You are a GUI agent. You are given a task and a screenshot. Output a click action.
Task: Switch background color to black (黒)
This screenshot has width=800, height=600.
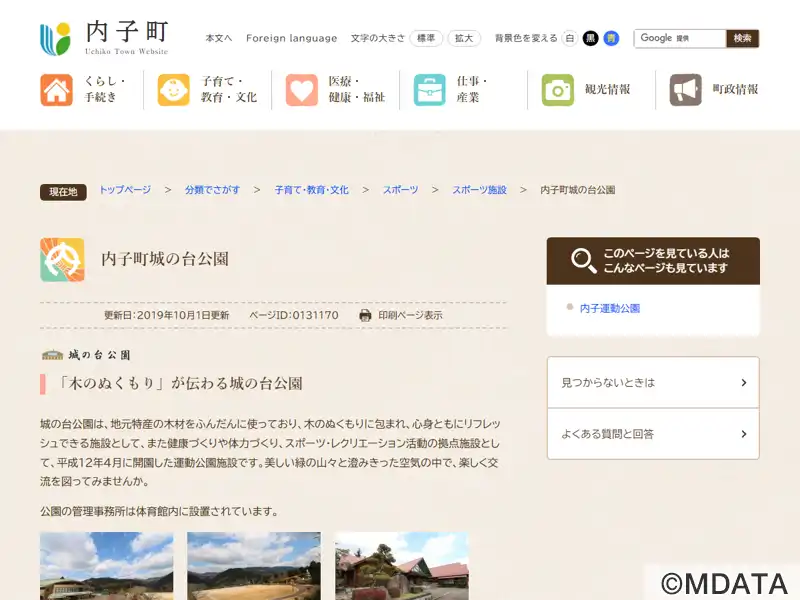pyautogui.click(x=590, y=38)
